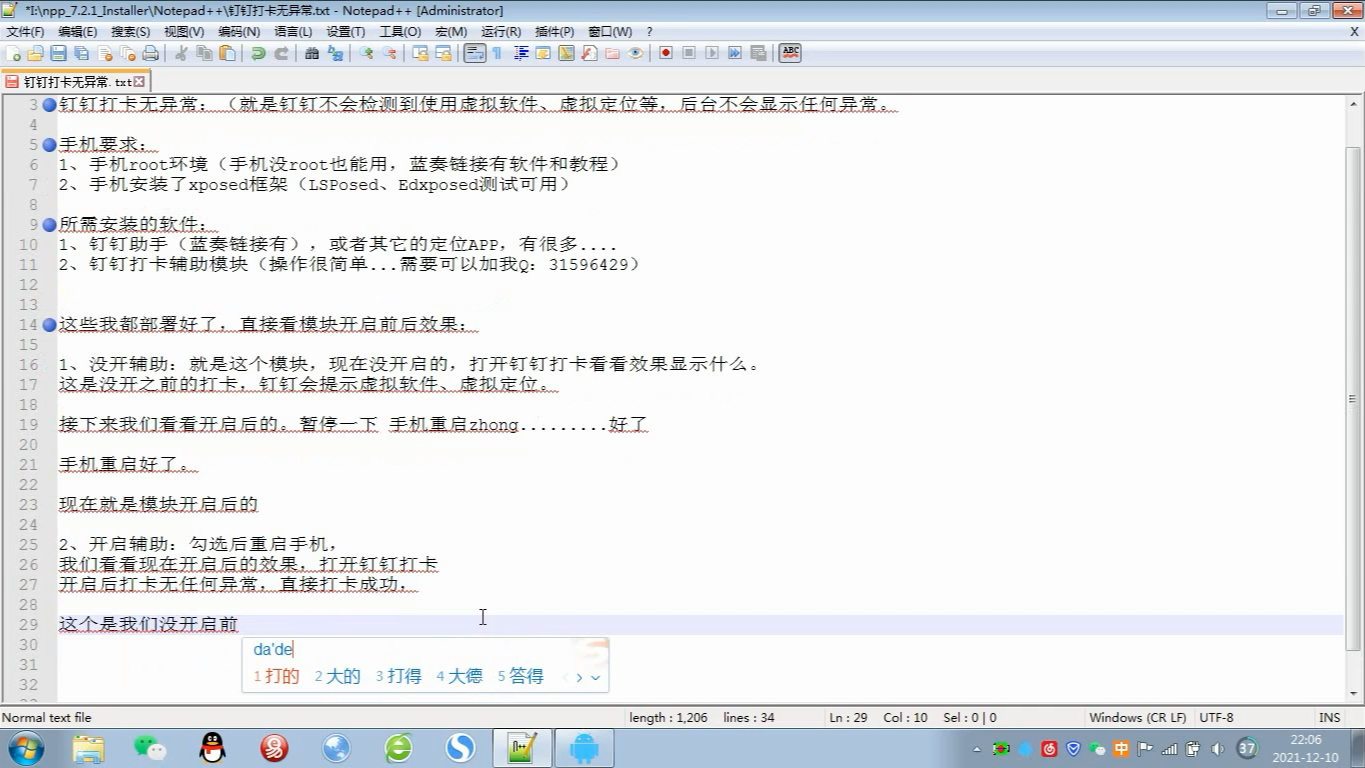The height and width of the screenshot is (768, 1365).
Task: Choose IME candidate 5 答得
Action: coord(521,677)
